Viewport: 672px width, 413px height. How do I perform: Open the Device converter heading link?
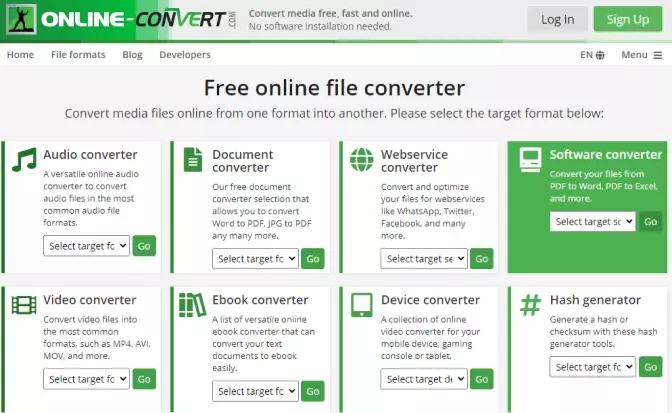coord(430,300)
